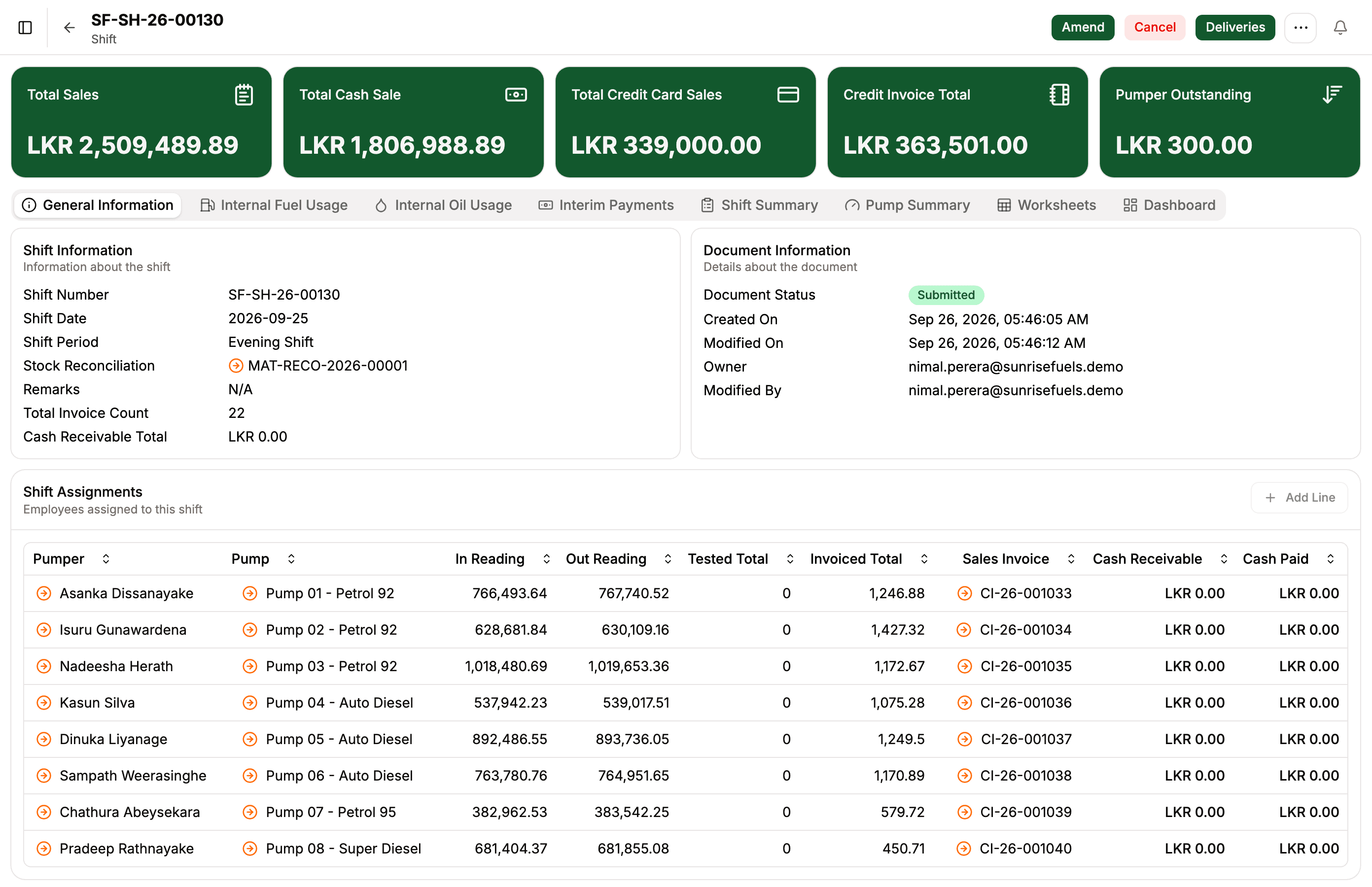The width and height of the screenshot is (1372, 887).
Task: Open invoice CI-26-001033 arrow icon
Action: [x=964, y=593]
